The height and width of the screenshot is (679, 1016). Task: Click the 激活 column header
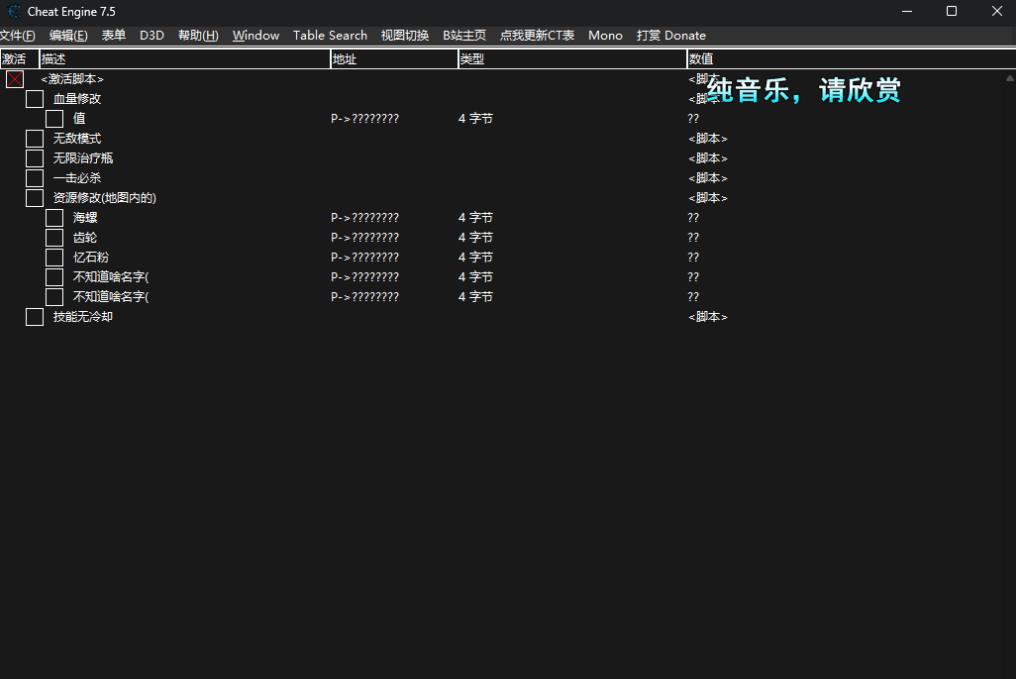point(19,59)
